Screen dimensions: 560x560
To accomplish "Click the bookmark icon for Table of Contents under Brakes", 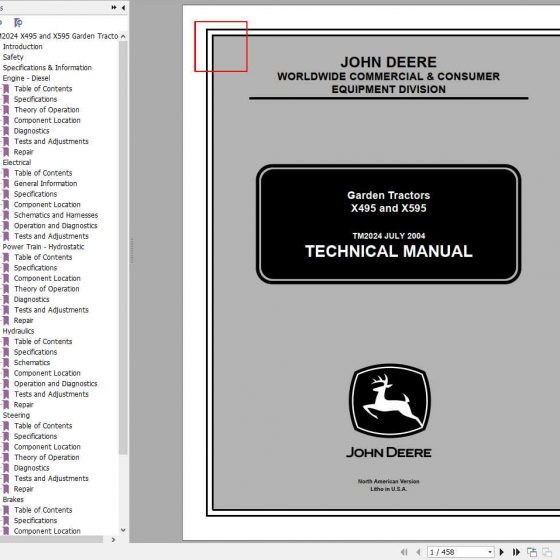I will [6, 510].
